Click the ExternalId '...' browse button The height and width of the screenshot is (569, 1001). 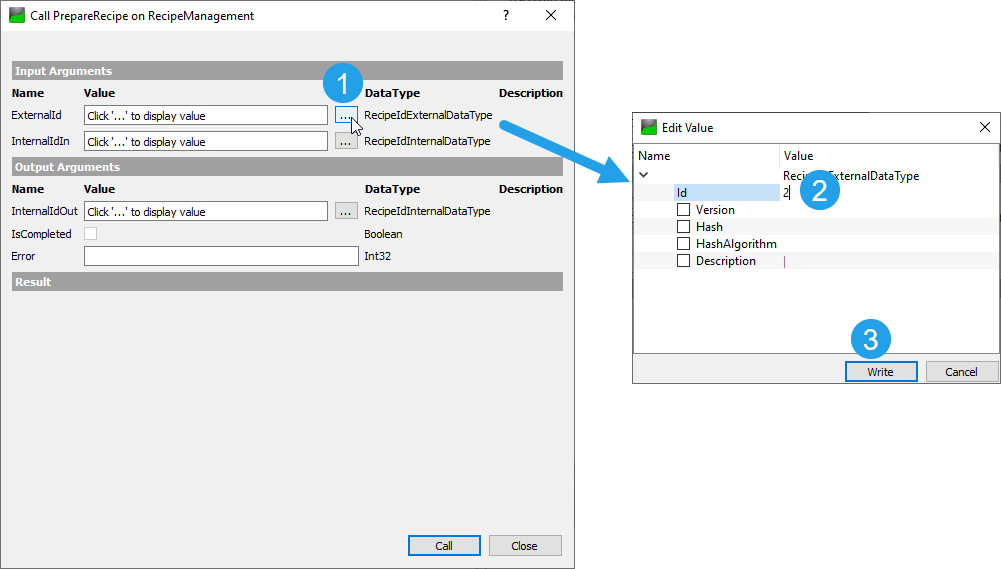click(346, 116)
